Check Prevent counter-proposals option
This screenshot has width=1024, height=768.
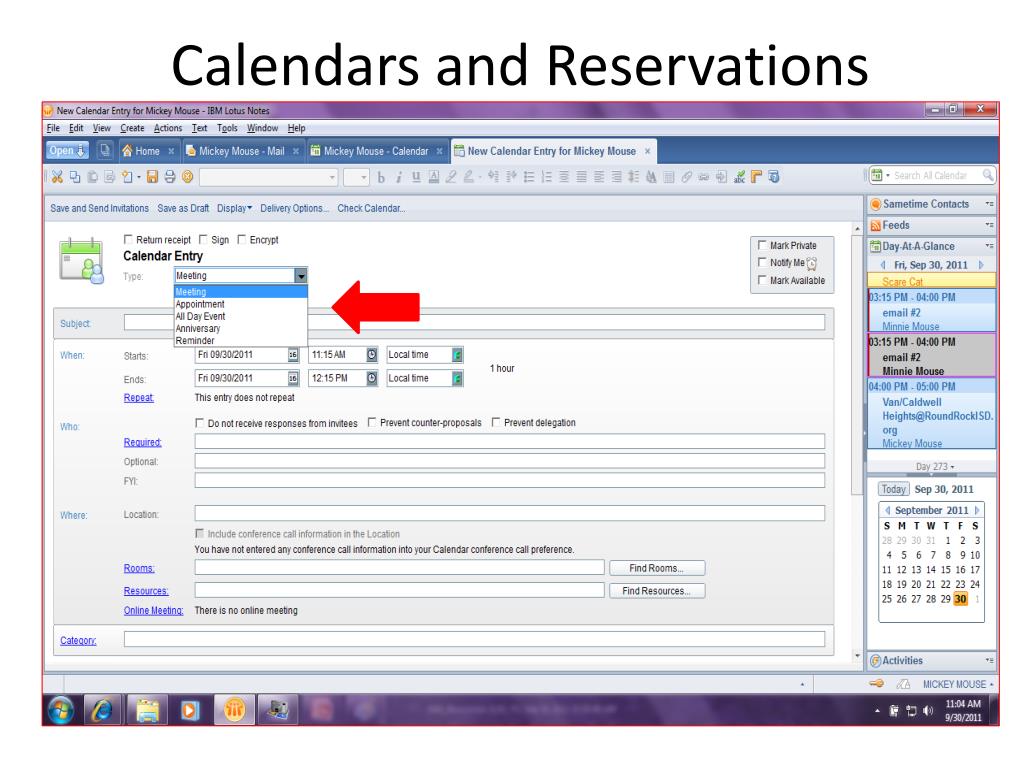[x=372, y=423]
